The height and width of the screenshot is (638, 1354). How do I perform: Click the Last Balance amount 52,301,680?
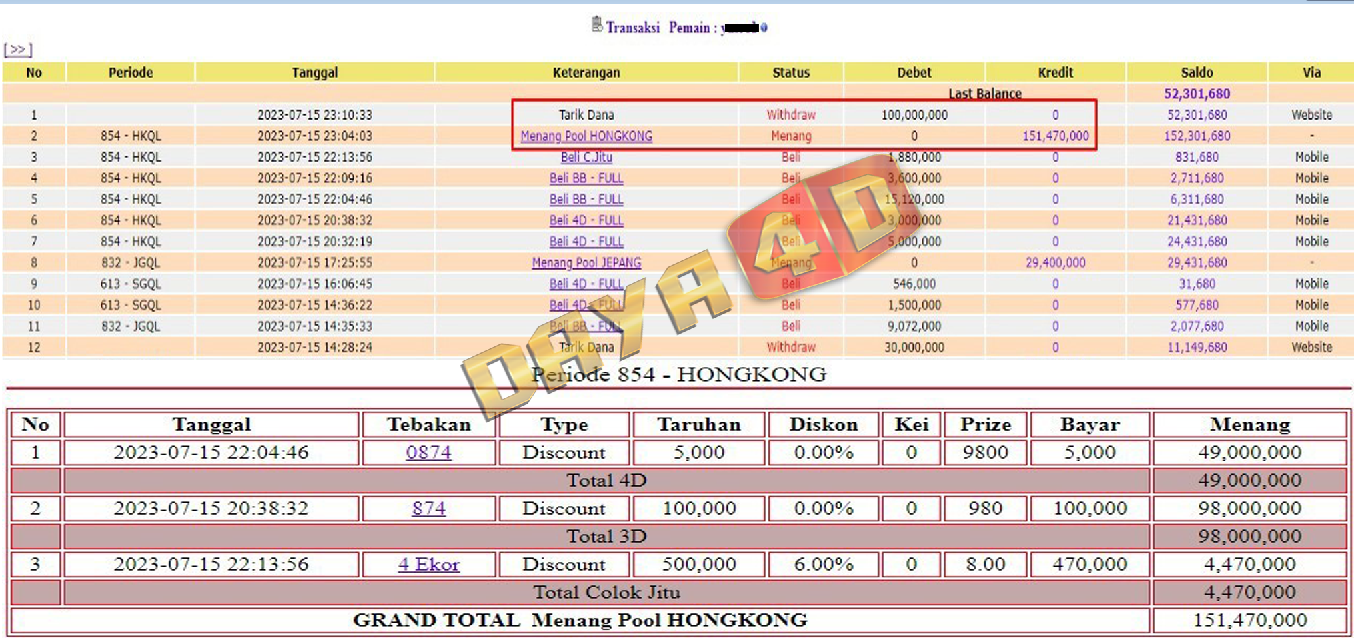point(1196,94)
